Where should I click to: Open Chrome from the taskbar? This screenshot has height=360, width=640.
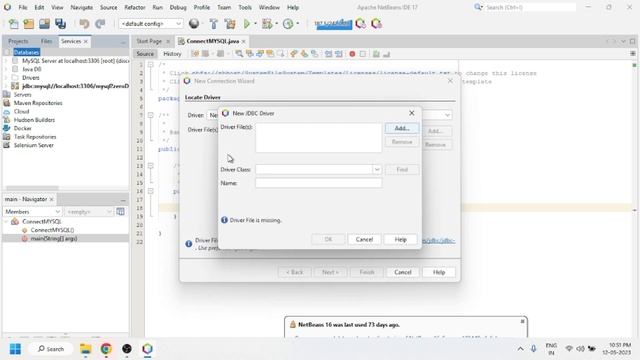tap(106, 349)
